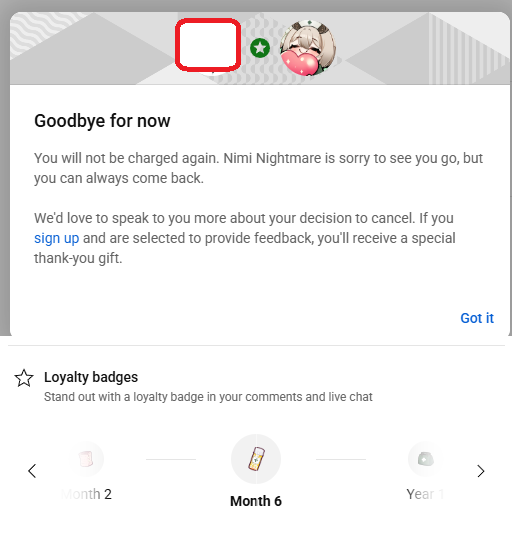Show previous loyalty badges with left chevron
Viewport: 512px width, 536px height.
pyautogui.click(x=32, y=471)
